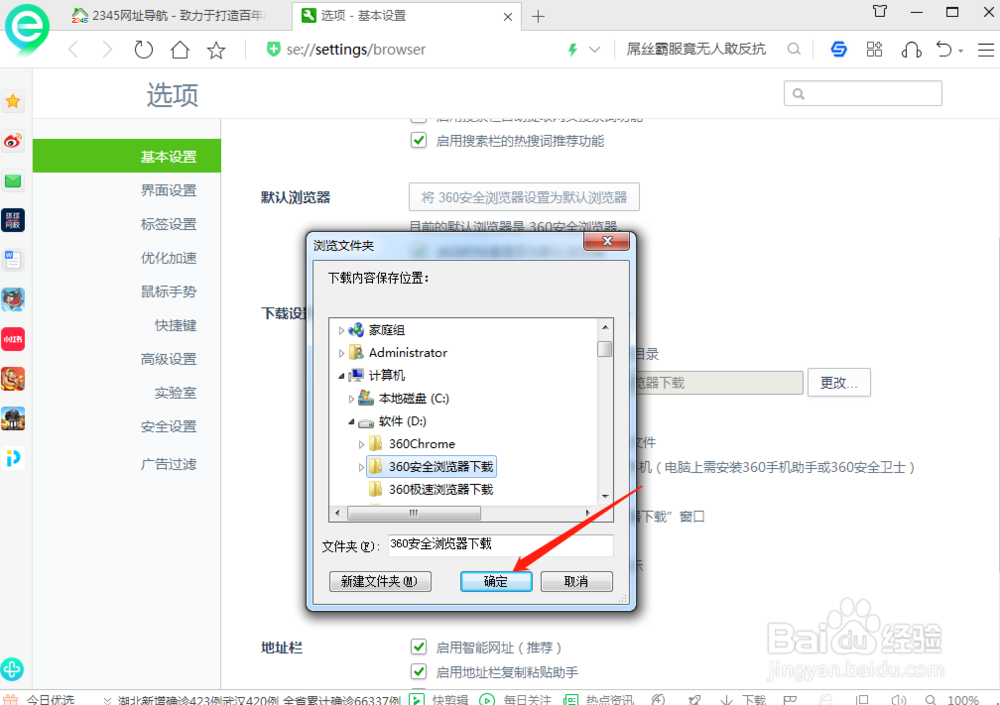The image size is (1000, 705).
Task: Click the folder tree horizontal scrollbar thumb
Action: tap(414, 513)
